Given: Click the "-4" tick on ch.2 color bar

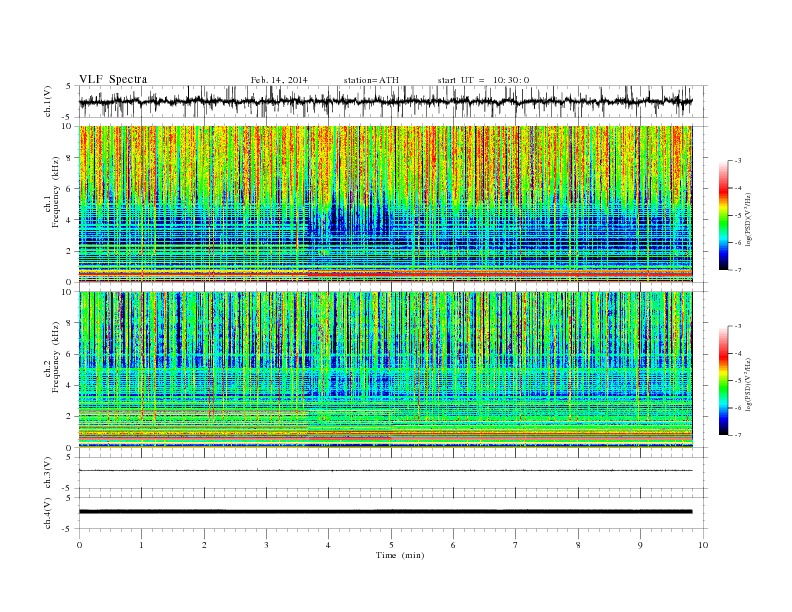Looking at the screenshot, I should tap(738, 353).
